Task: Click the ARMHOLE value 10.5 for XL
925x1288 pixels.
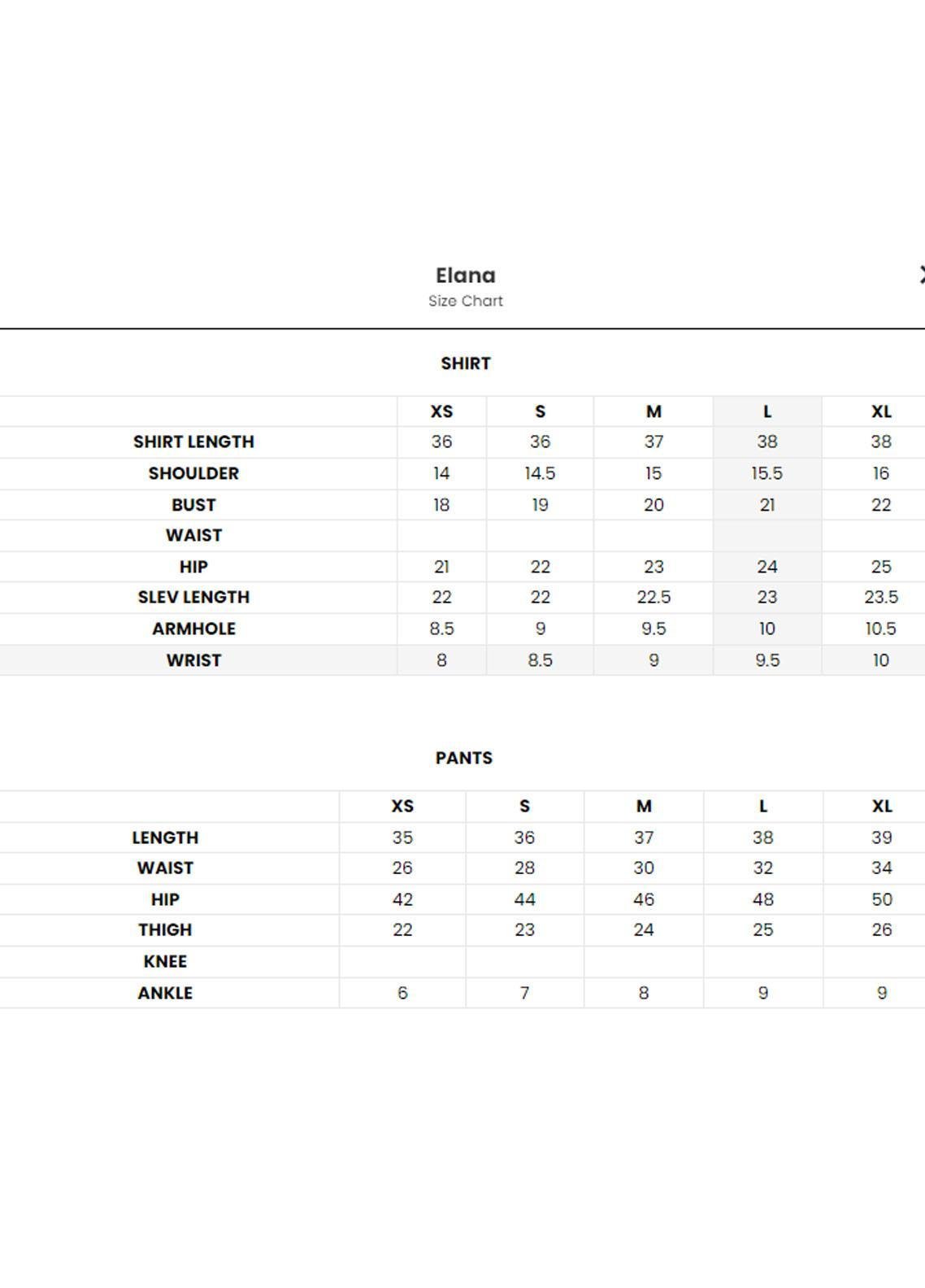Action: 881,629
